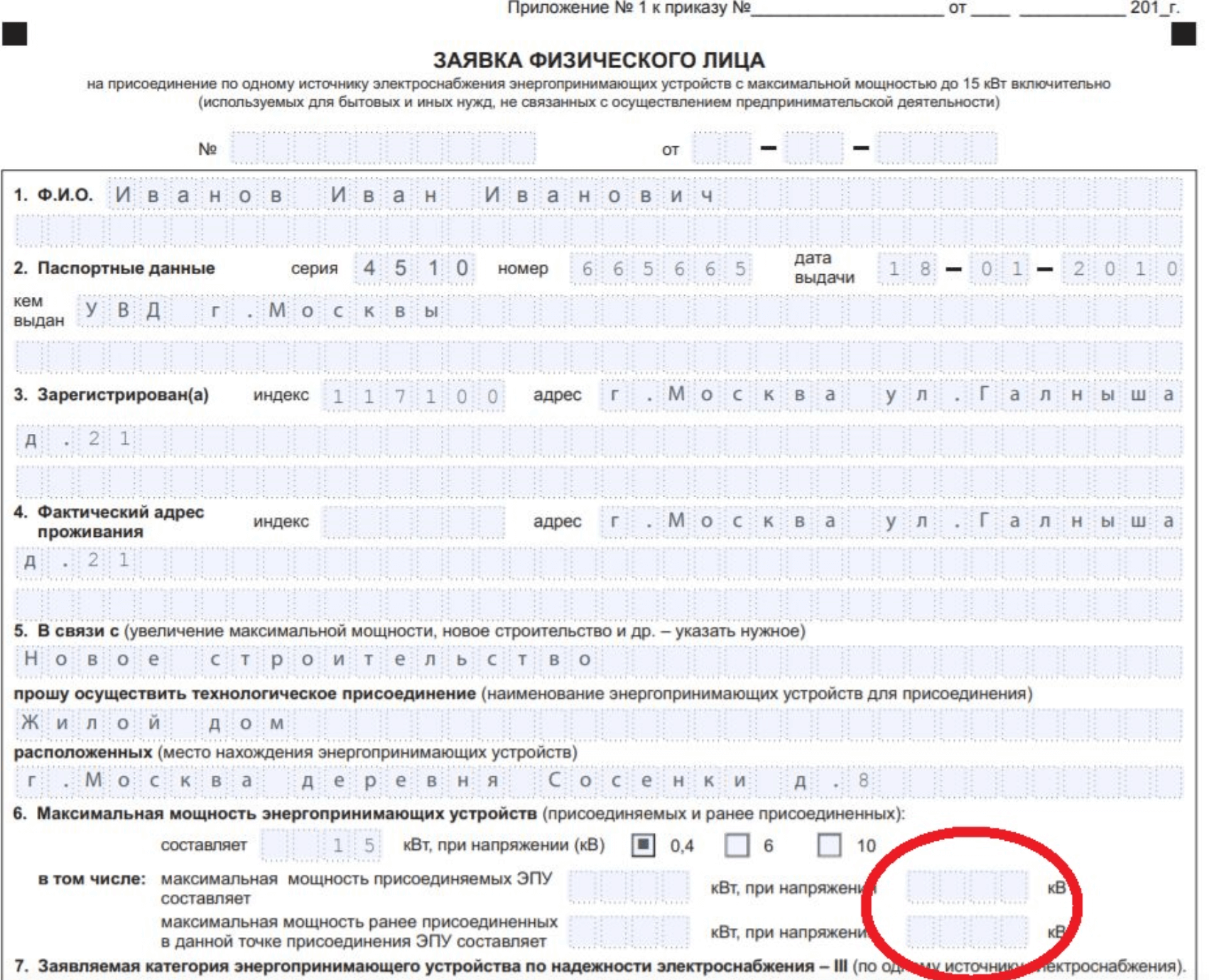Click the '7. Заявляемая категория' line
This screenshot has width=1209, height=980.
click(600, 967)
